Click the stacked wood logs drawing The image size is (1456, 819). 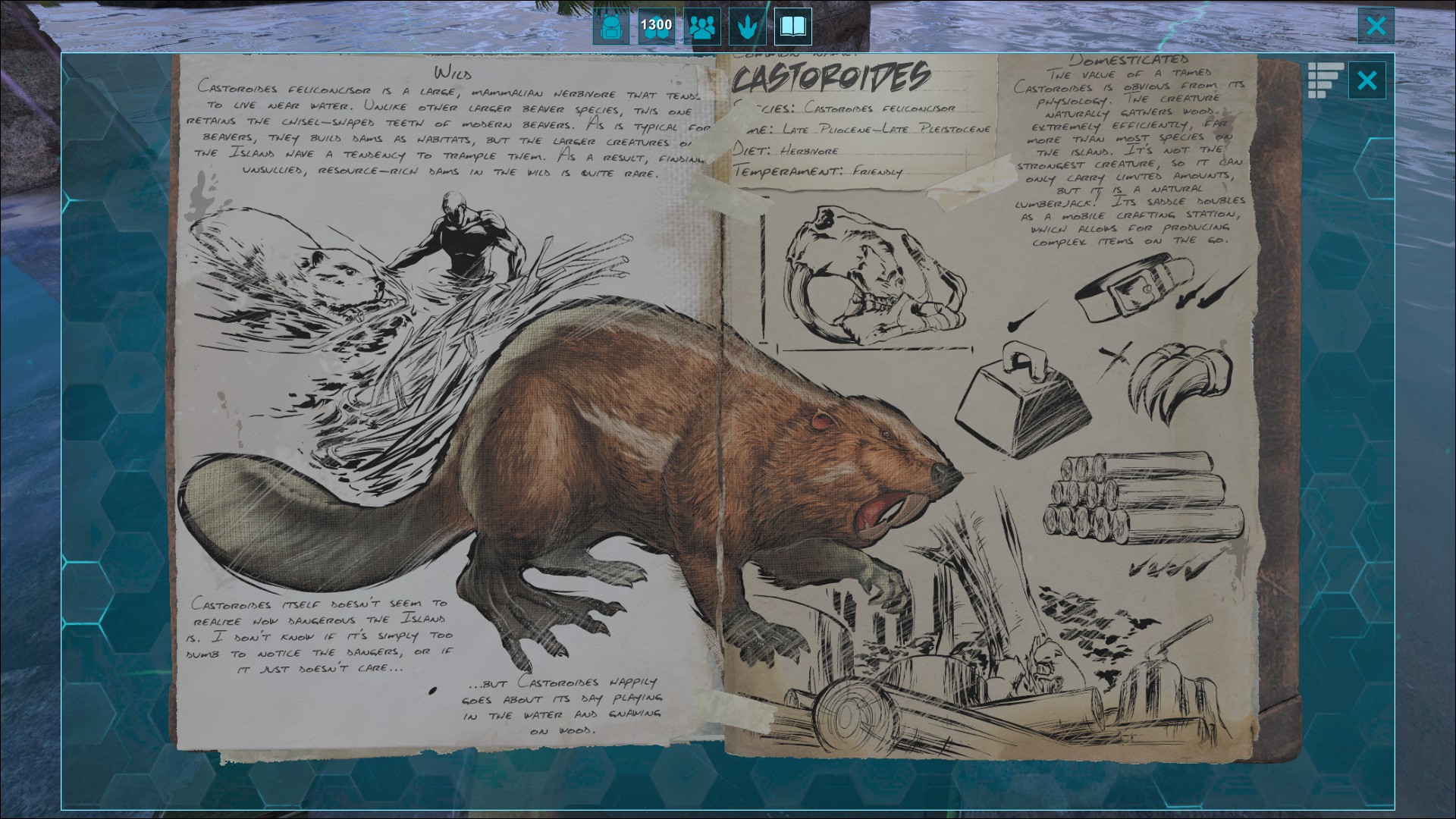1143,497
